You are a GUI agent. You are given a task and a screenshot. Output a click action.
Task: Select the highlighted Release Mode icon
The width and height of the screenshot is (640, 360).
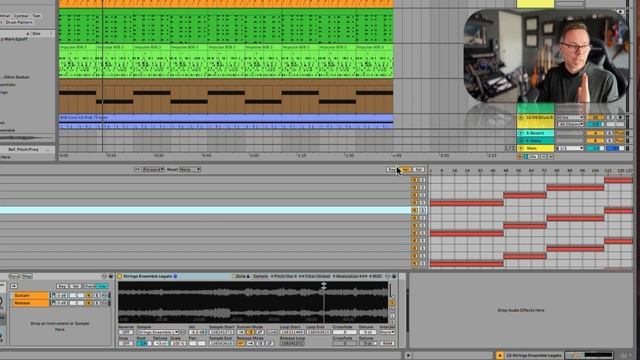240,343
